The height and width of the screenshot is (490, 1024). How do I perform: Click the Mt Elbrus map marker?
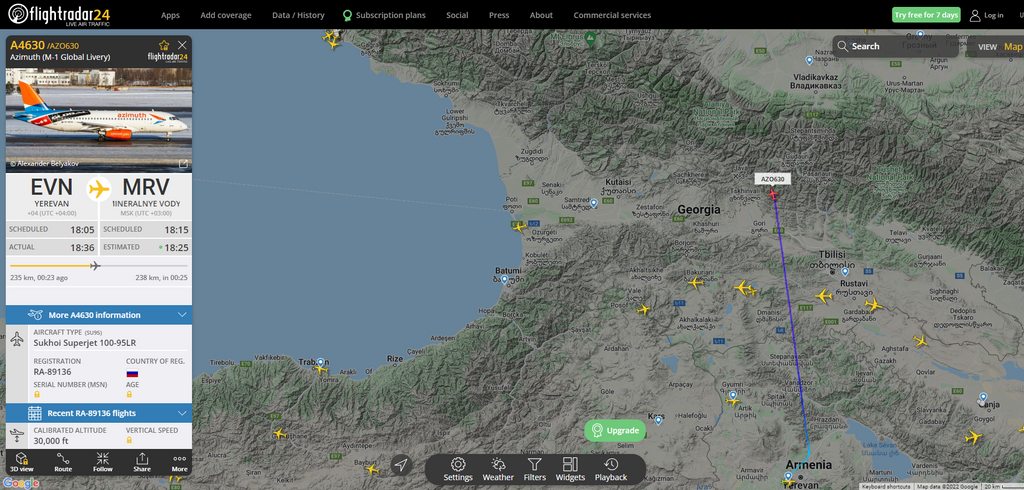(x=590, y=37)
